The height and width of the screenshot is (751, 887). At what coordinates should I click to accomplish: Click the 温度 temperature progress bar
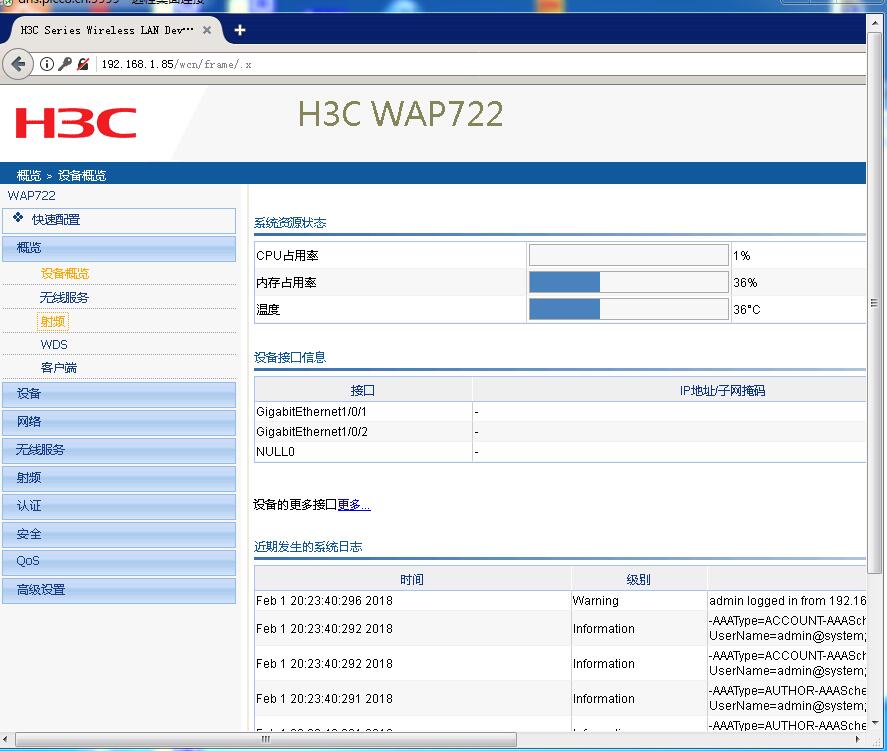[628, 309]
